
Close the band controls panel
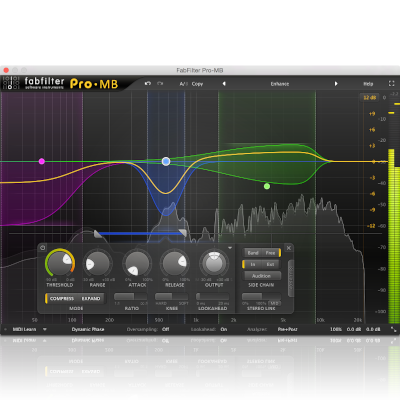click(x=289, y=248)
